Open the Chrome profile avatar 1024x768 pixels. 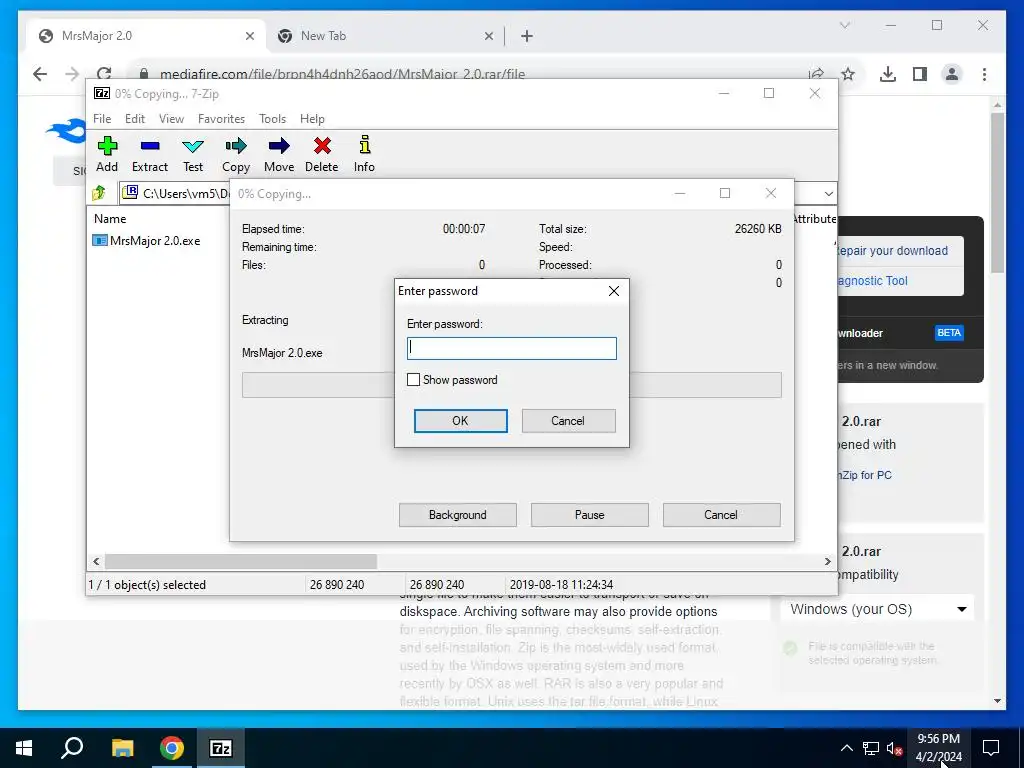pyautogui.click(x=952, y=74)
